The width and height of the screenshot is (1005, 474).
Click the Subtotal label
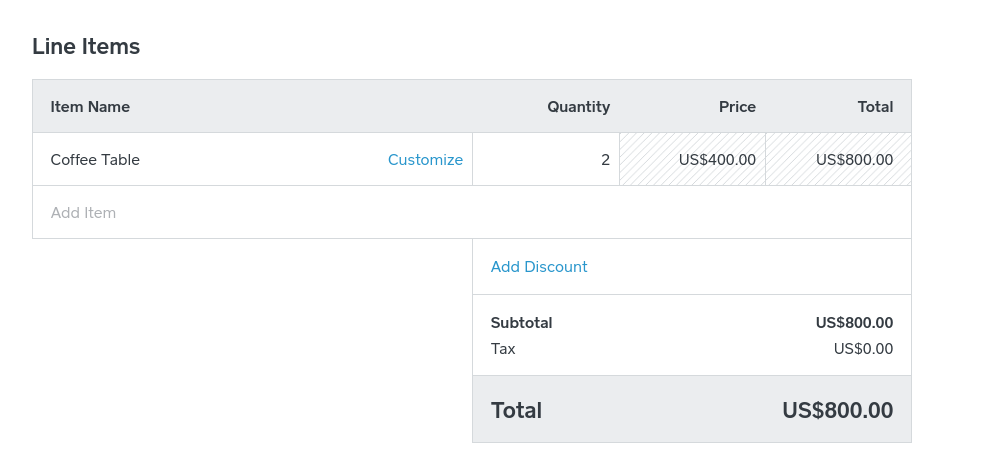[521, 323]
